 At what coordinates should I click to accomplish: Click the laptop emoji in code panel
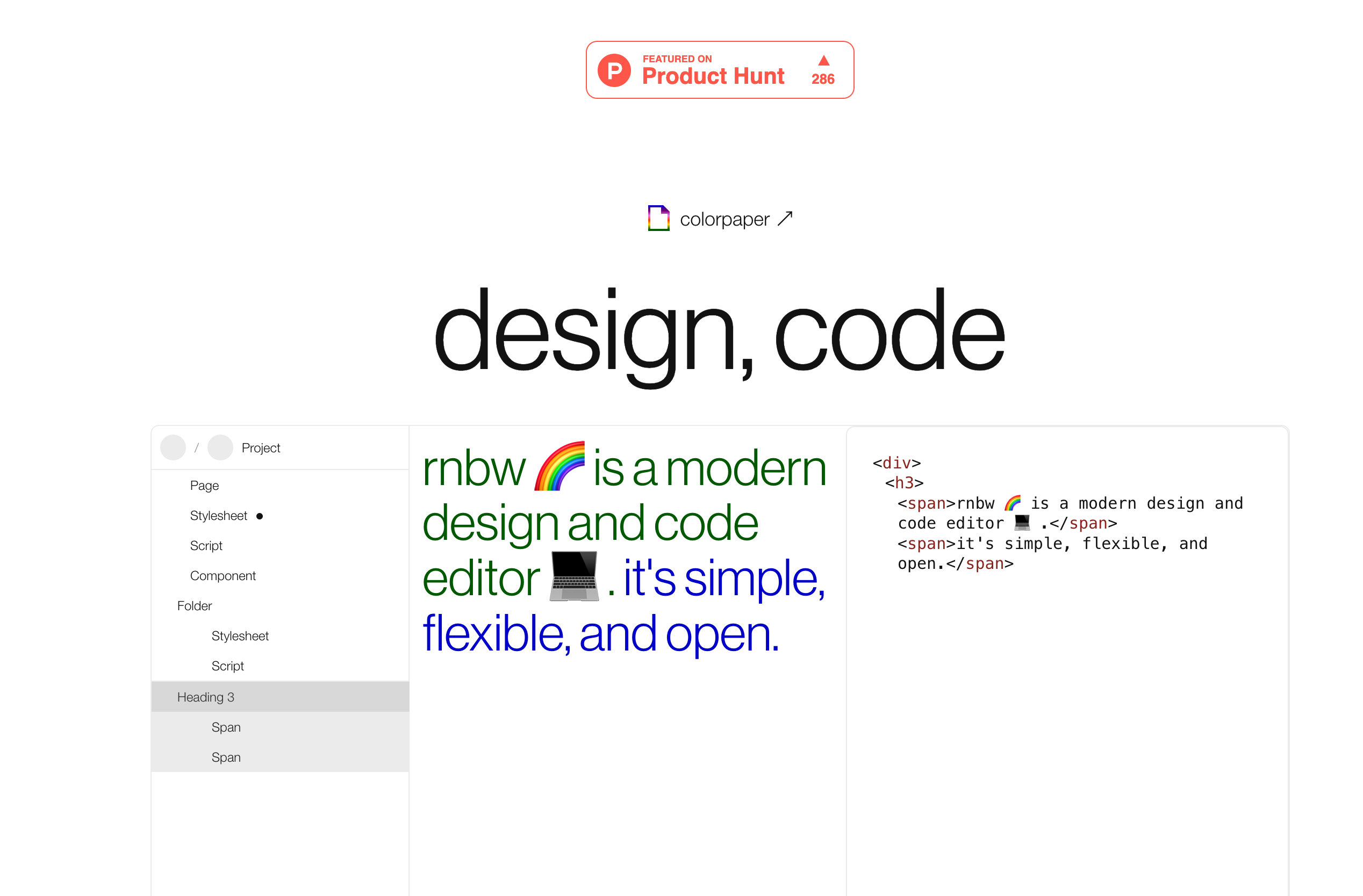(1022, 523)
